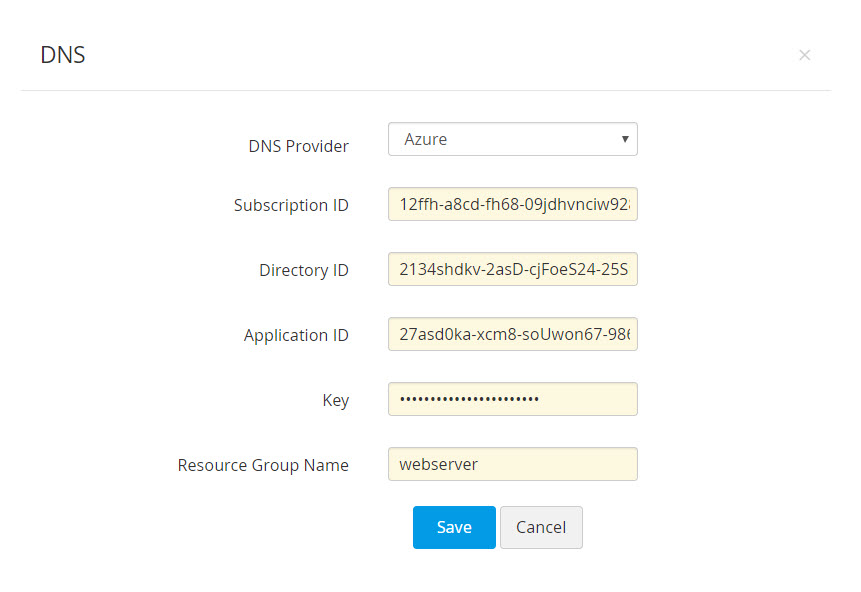861x592 pixels.
Task: Click the Application ID label
Action: 296,335
